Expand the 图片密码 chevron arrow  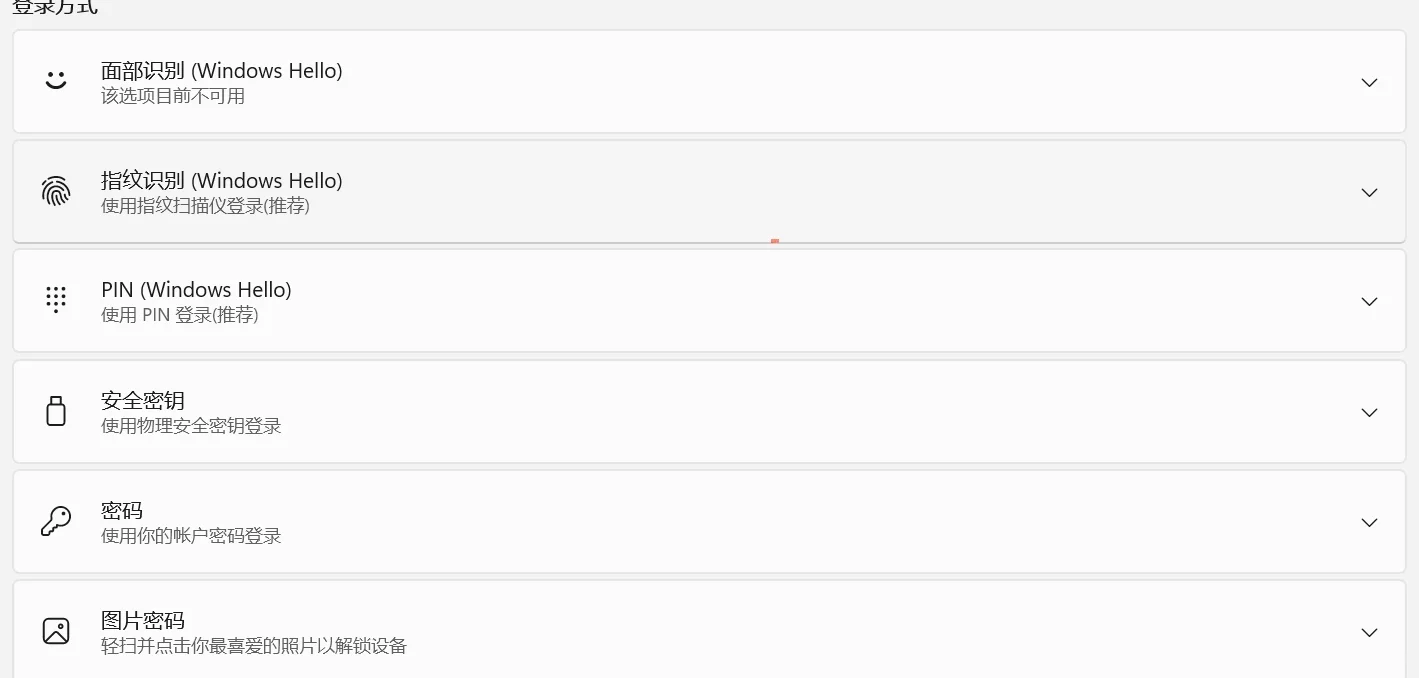(x=1369, y=632)
